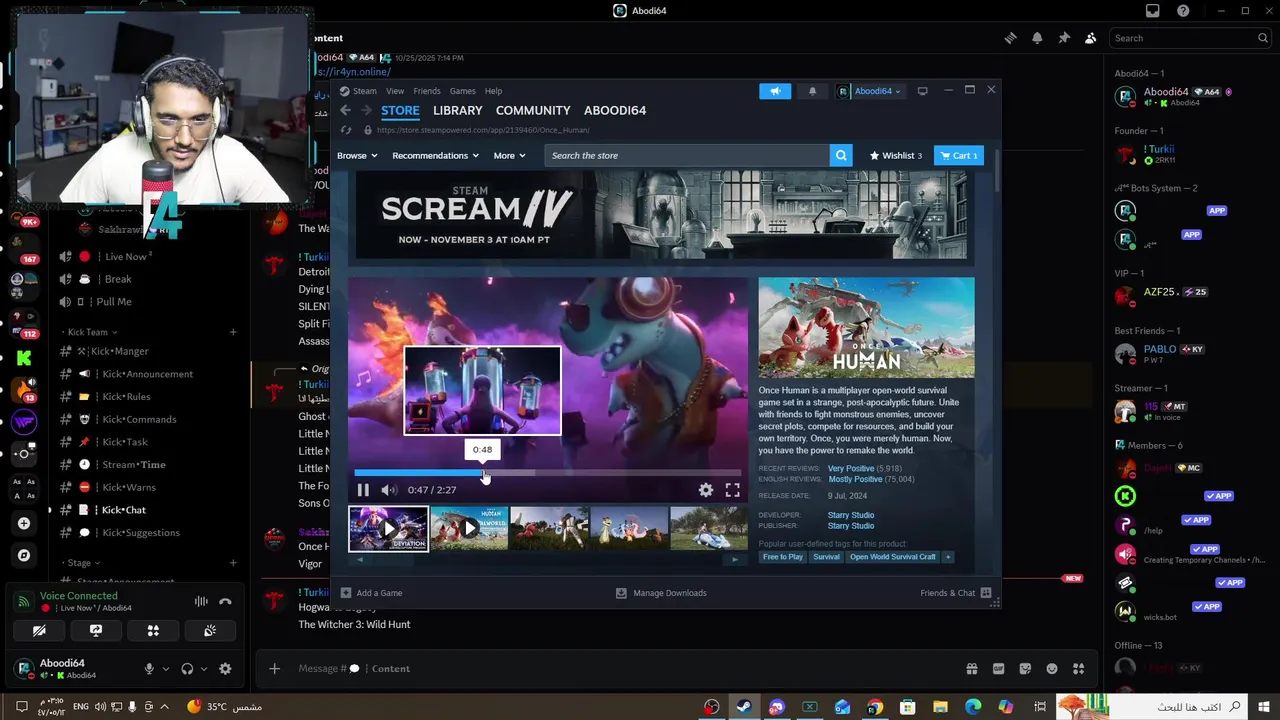
Task: Open Discord User Settings gear
Action: point(225,669)
